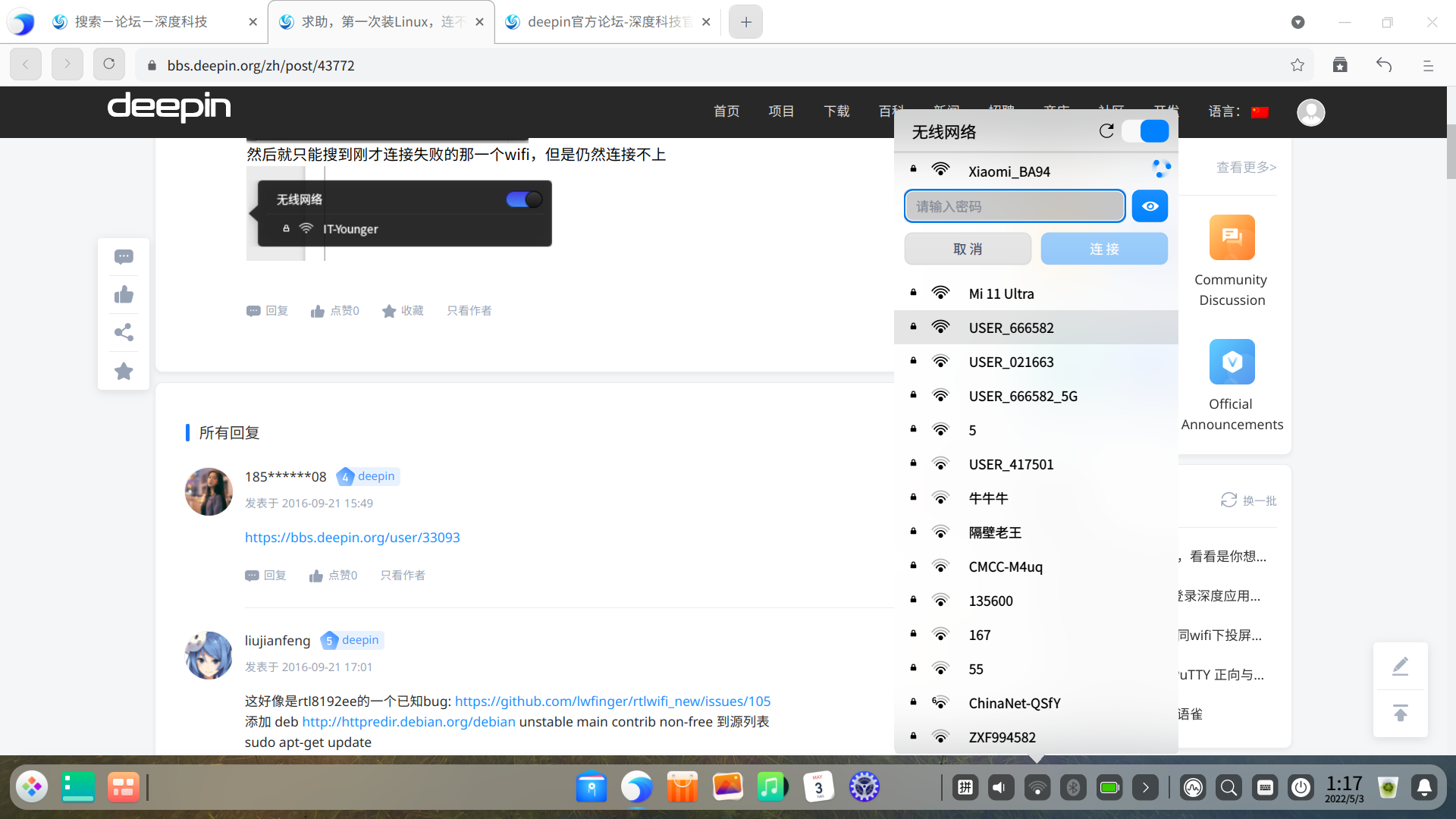Click the WiFi password input field
The height and width of the screenshot is (819, 1456).
[1014, 206]
